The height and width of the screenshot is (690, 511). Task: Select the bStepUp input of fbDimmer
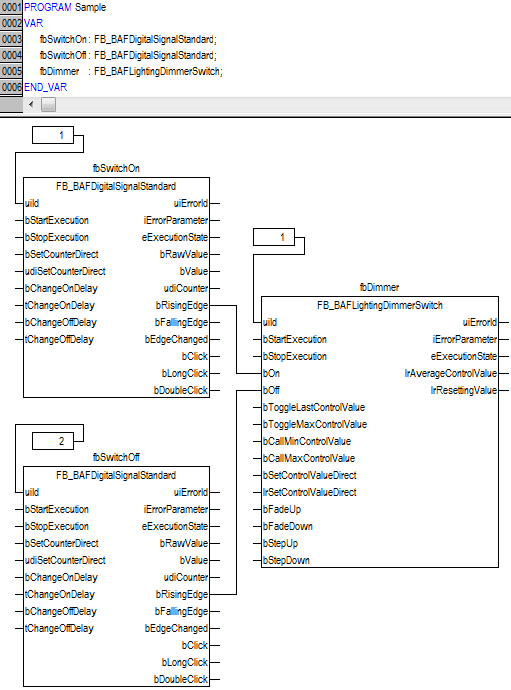[x=280, y=543]
